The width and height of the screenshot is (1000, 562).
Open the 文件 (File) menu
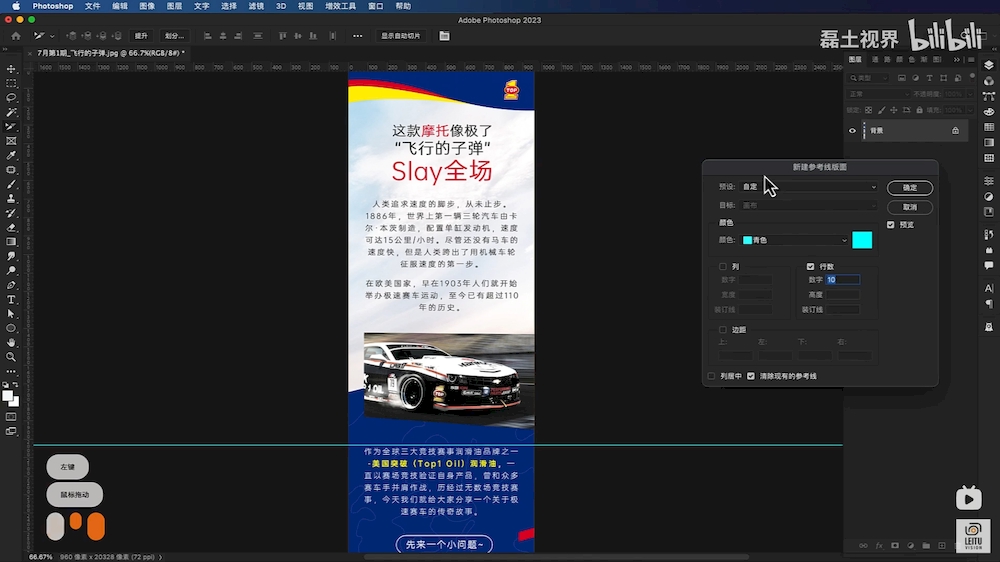pos(92,6)
